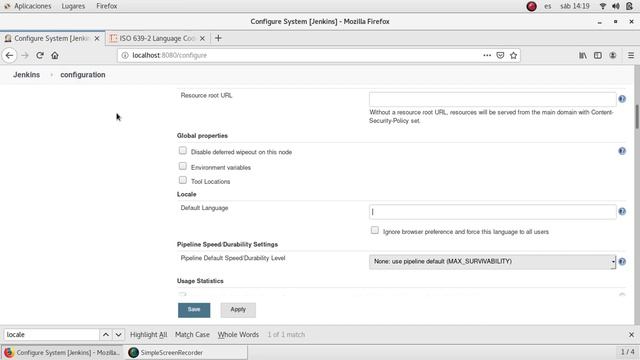Viewport: 640px width, 360px height.
Task: Click in the Resource root URL field
Action: [x=492, y=99]
